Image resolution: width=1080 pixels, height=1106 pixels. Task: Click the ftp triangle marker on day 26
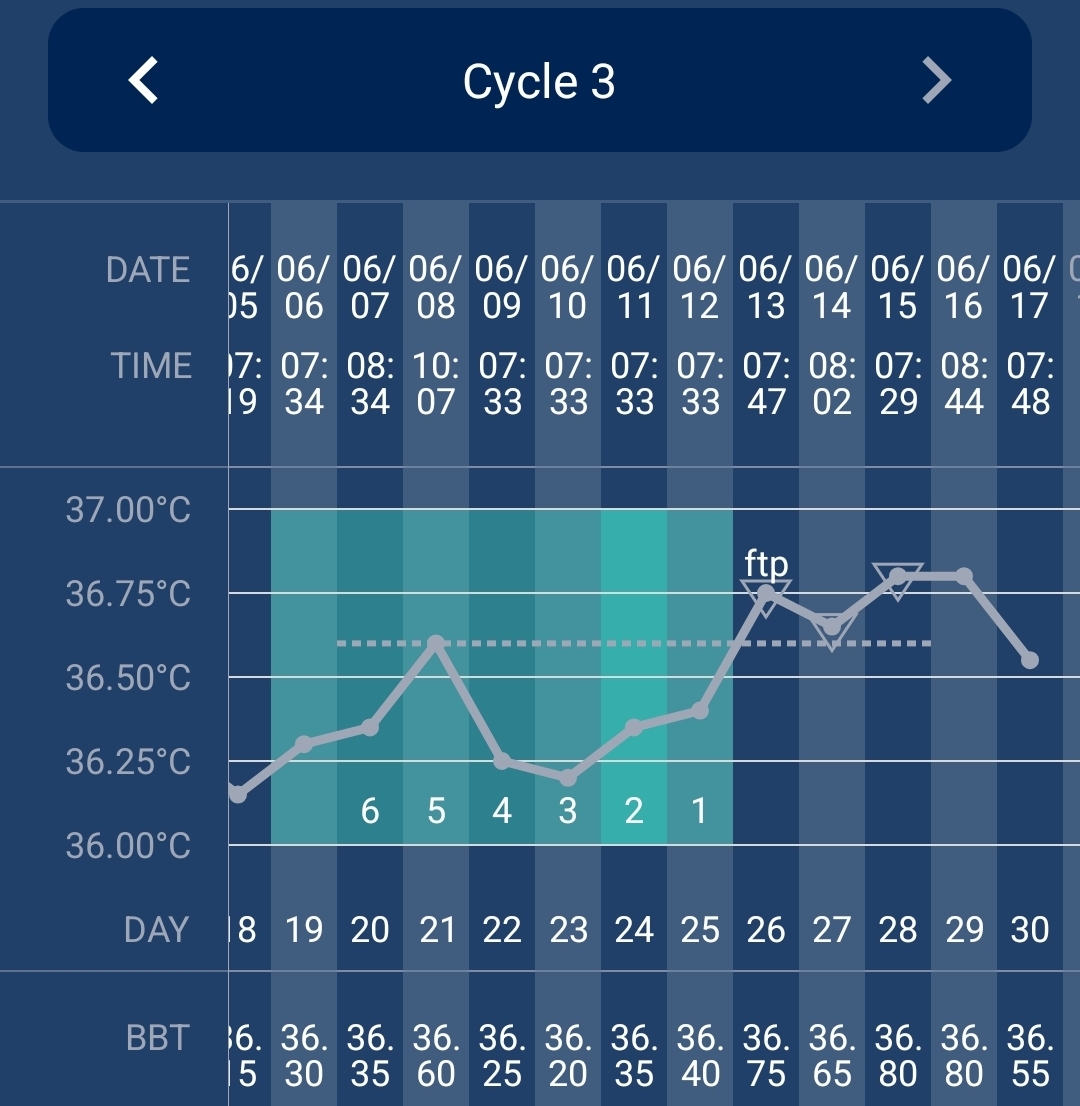click(x=766, y=594)
